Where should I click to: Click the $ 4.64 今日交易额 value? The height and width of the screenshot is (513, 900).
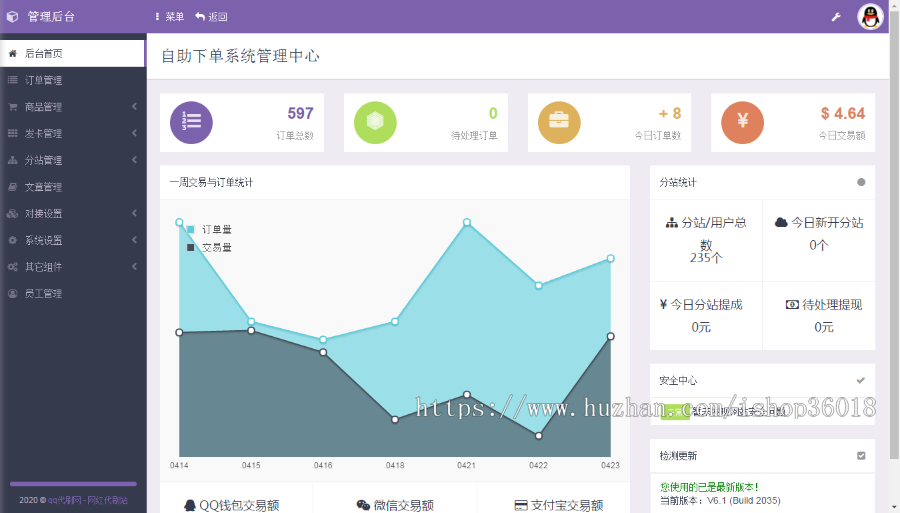(x=843, y=113)
